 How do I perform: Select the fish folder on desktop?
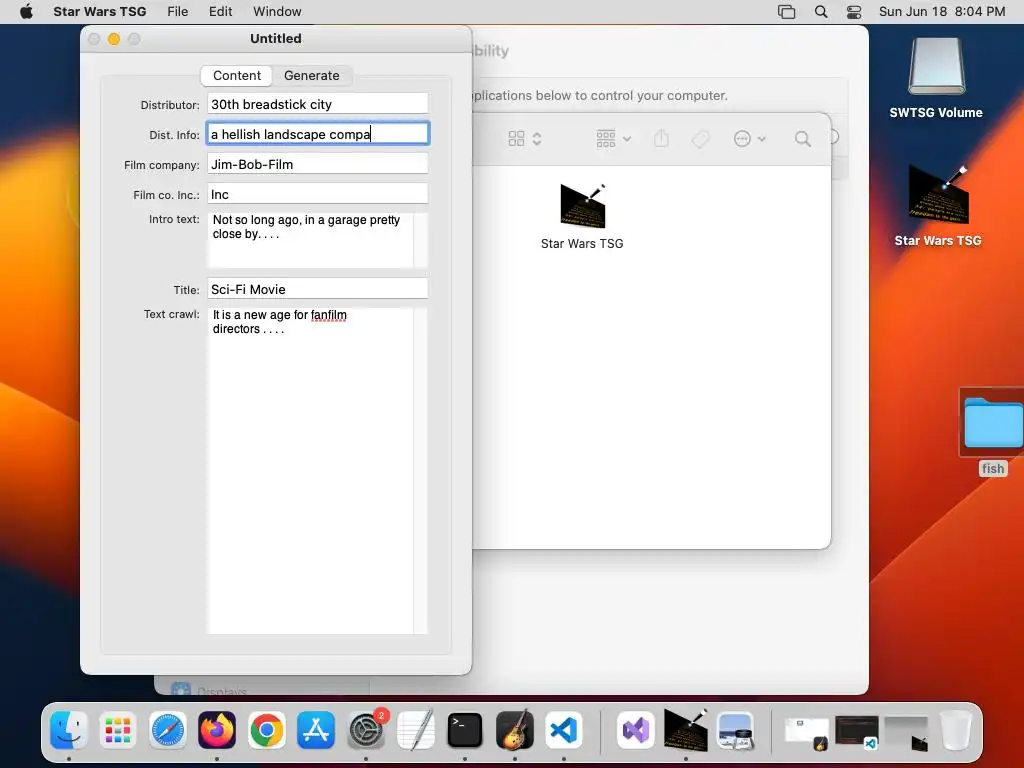tap(993, 432)
